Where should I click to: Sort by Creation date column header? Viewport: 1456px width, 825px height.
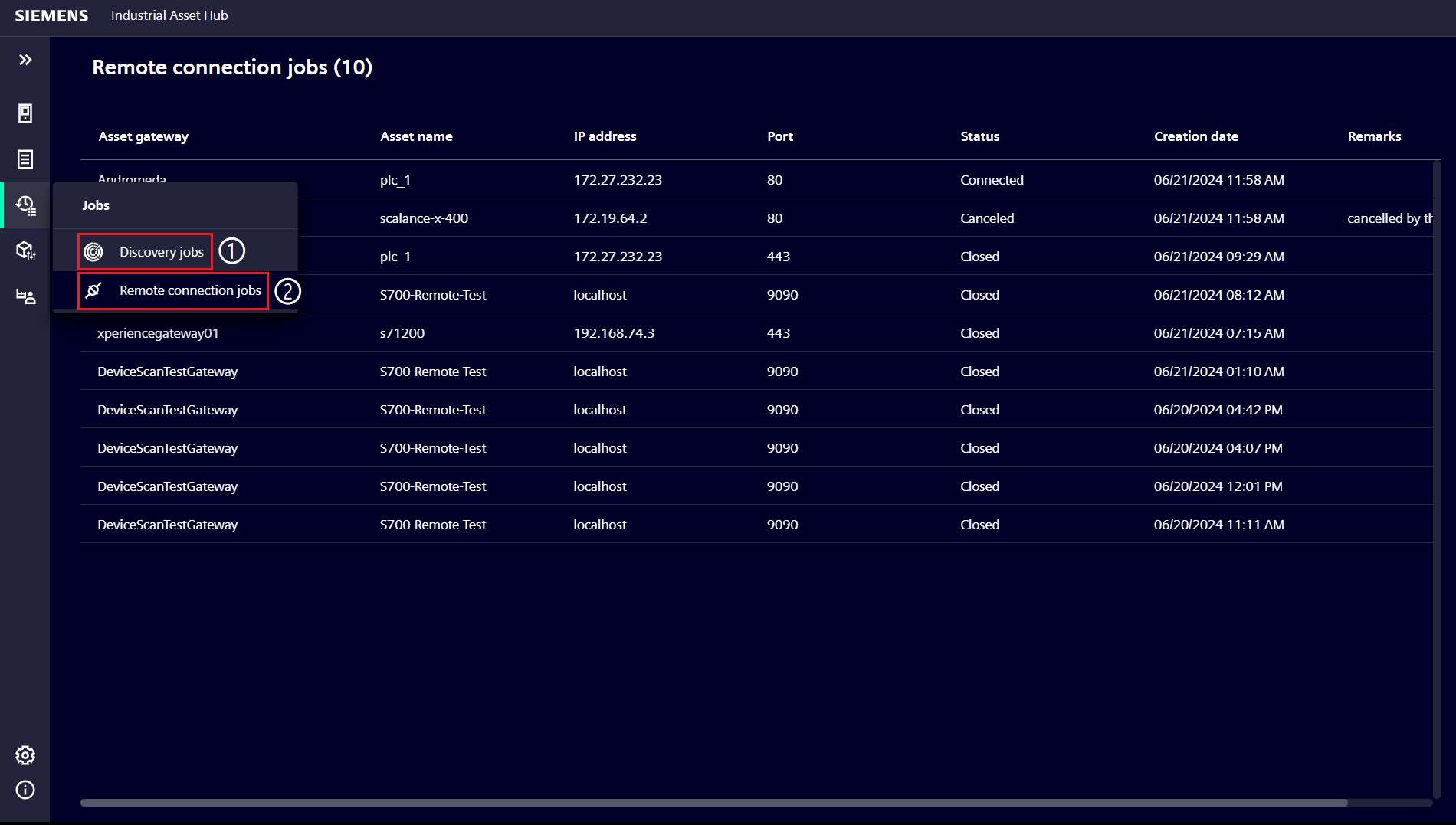click(x=1196, y=136)
